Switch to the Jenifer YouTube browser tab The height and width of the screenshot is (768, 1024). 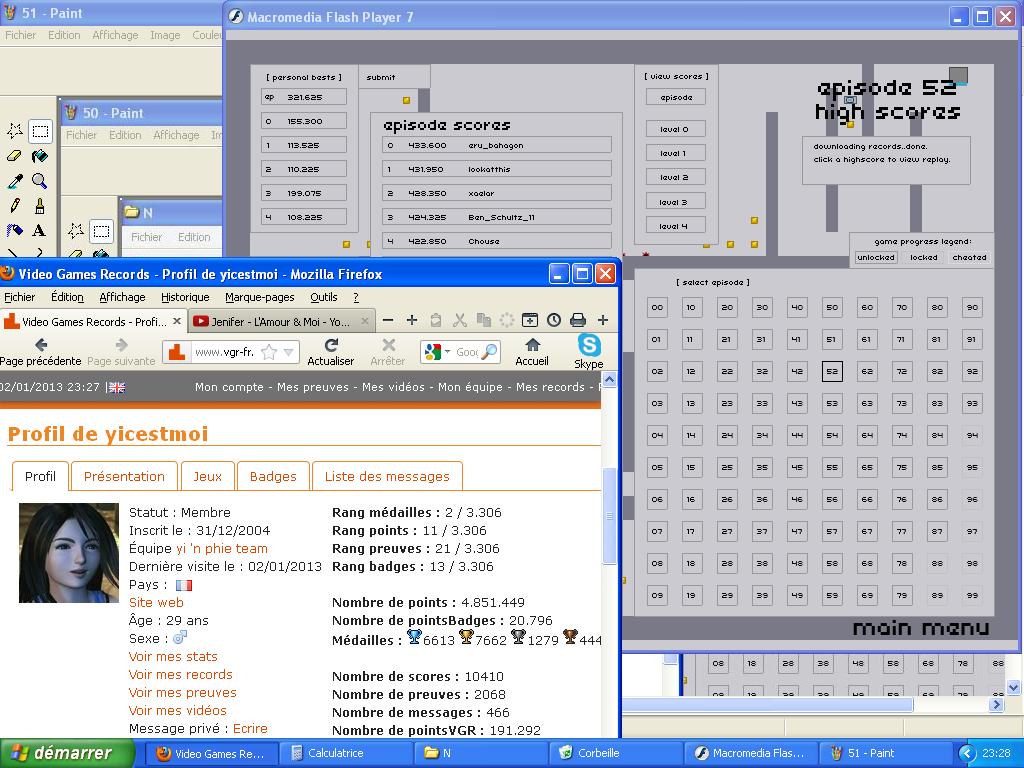[x=270, y=321]
